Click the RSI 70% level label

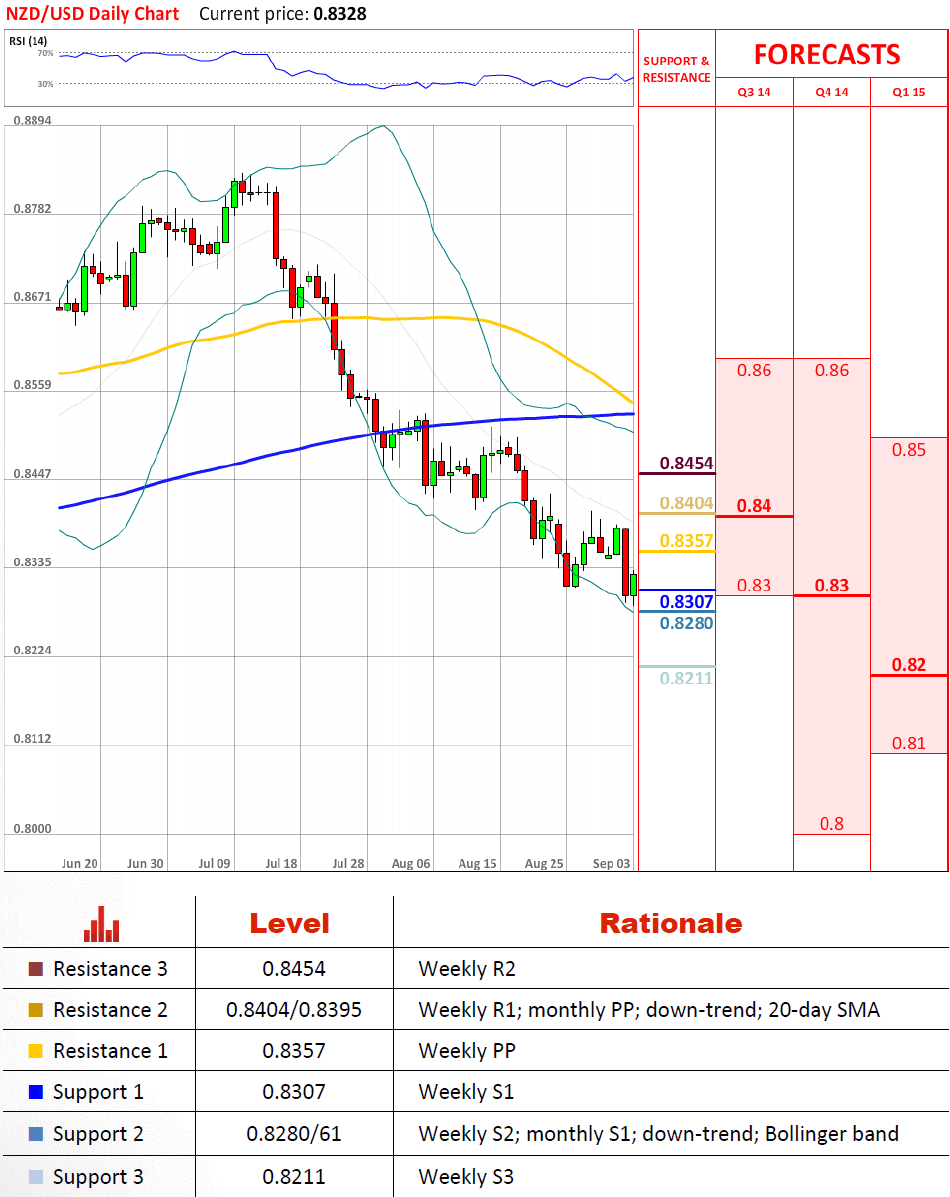(x=45, y=53)
